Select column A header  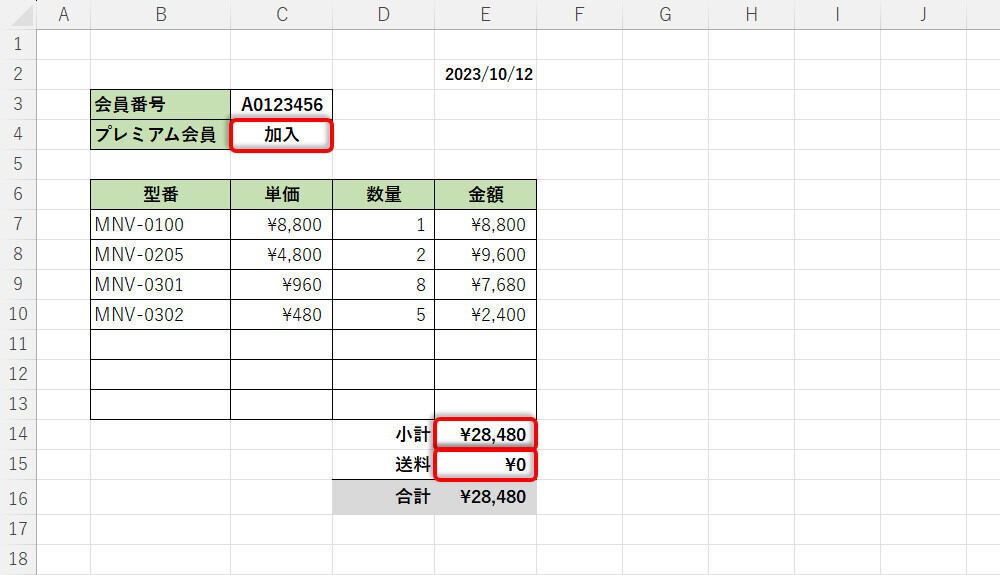point(64,15)
